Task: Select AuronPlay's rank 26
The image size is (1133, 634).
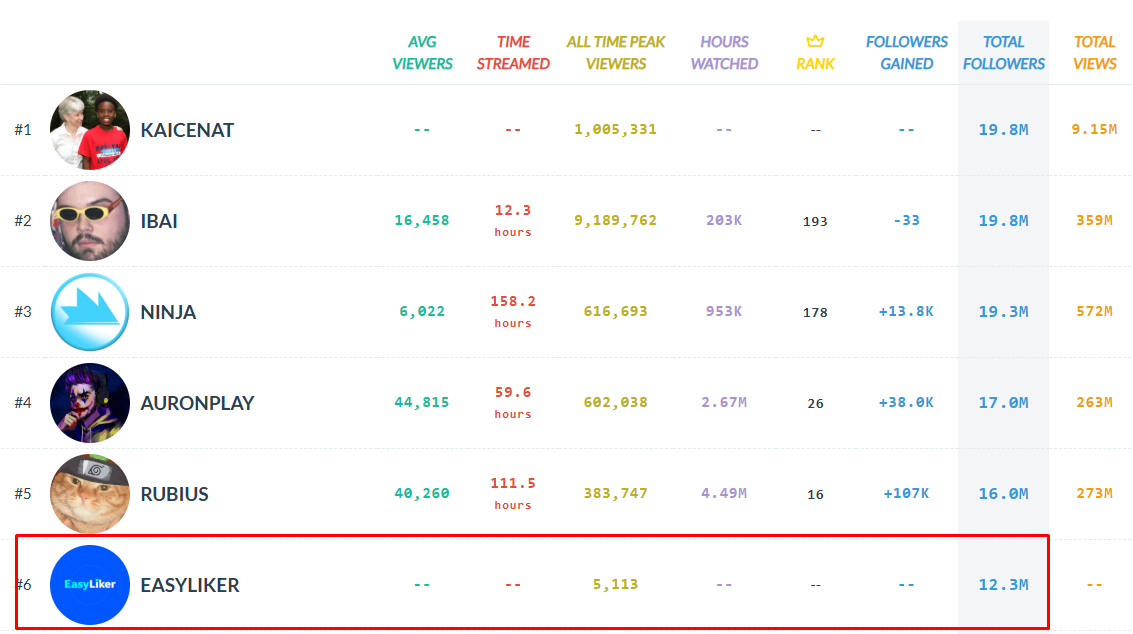Action: [x=815, y=403]
